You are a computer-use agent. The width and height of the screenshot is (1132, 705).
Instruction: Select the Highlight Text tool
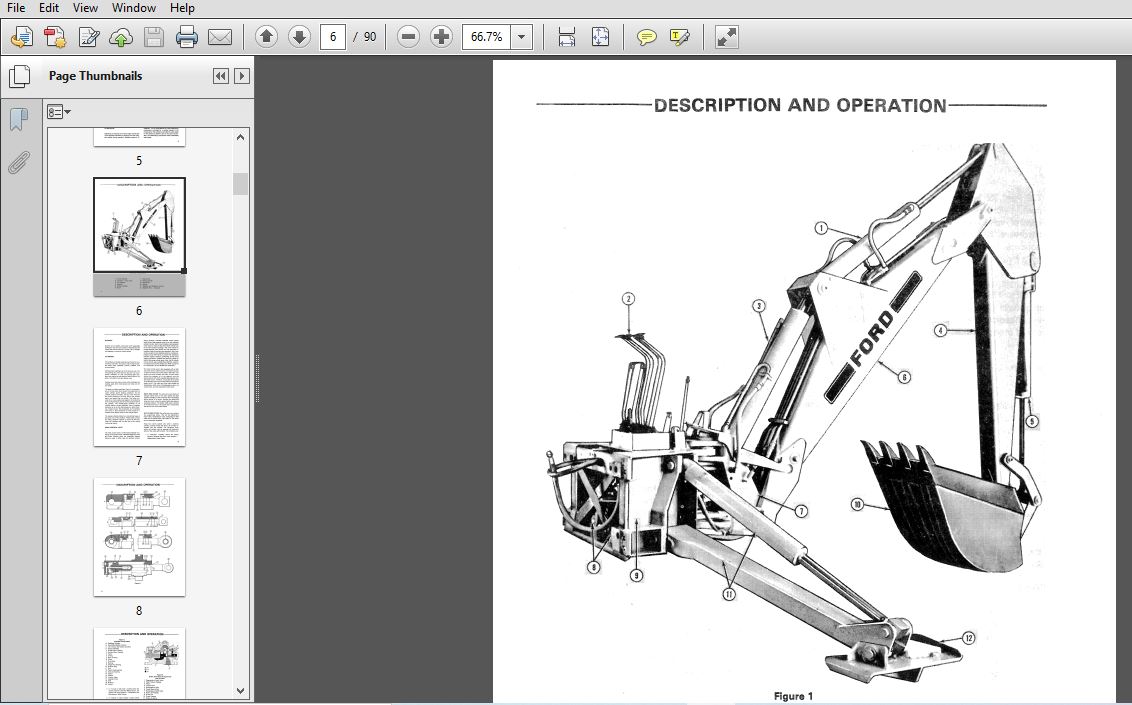(x=679, y=37)
